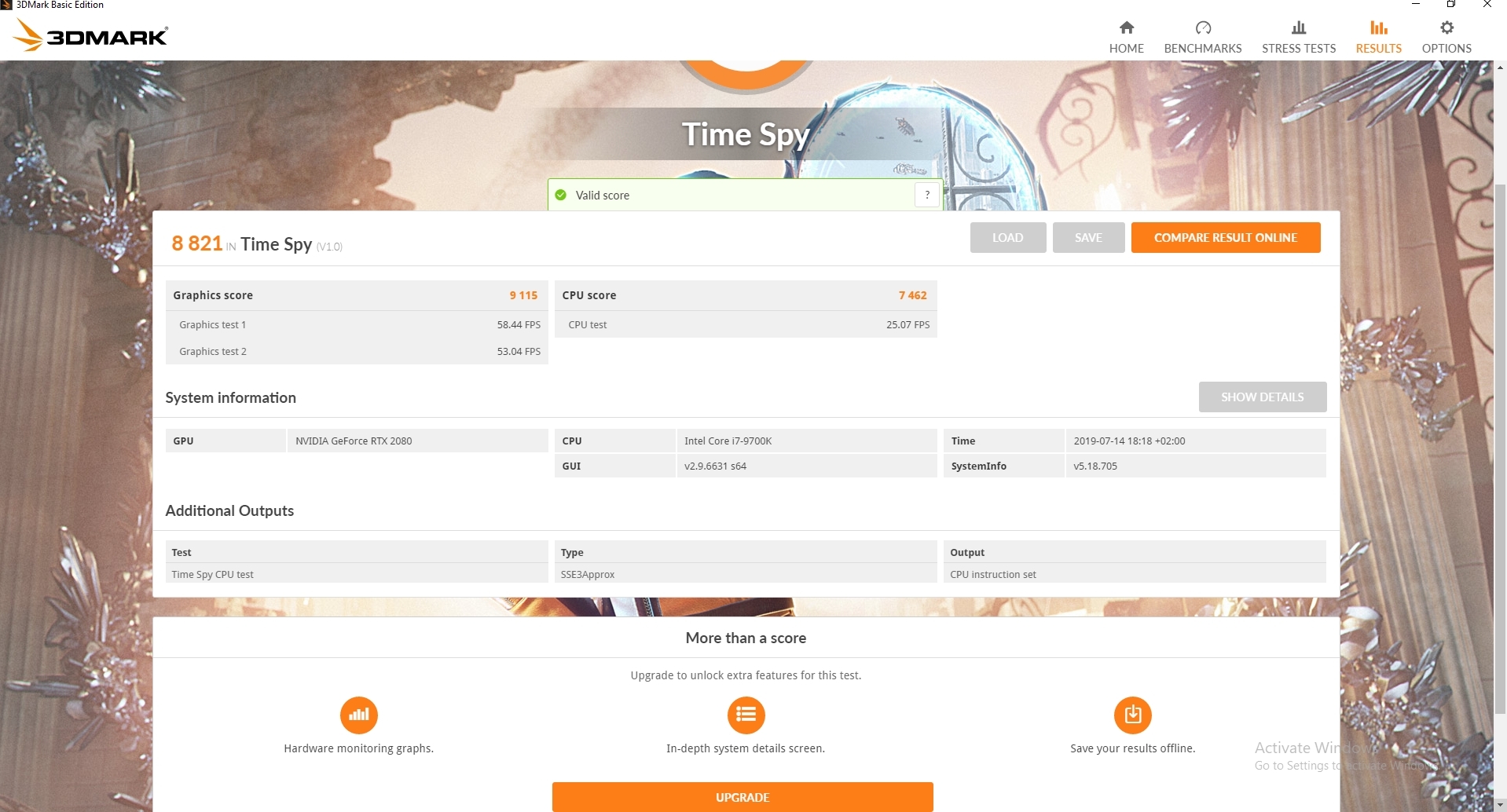1507x812 pixels.
Task: Switch to the OPTIONS tab label
Action: [x=1446, y=48]
